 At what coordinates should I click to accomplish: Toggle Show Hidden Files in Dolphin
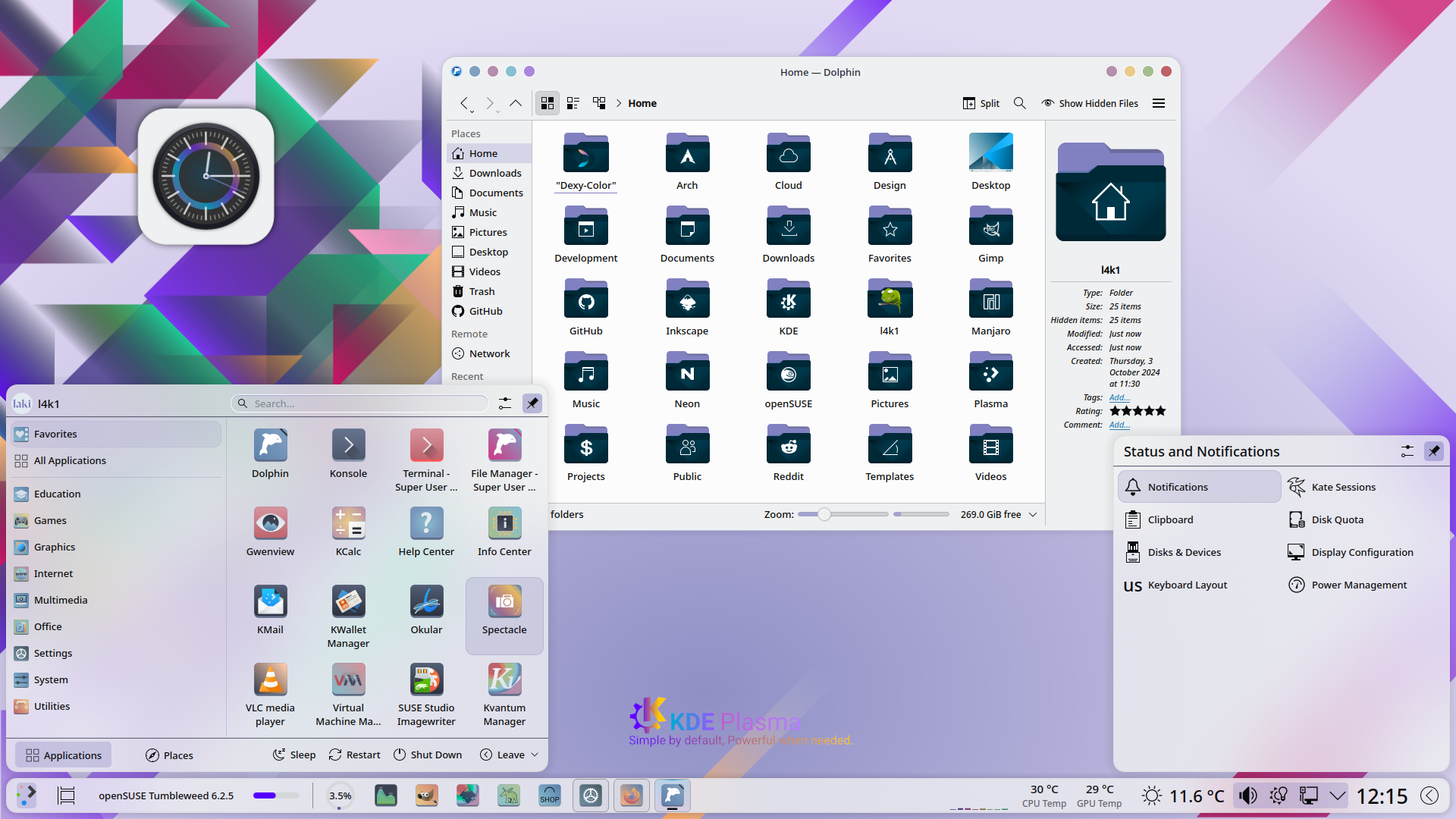point(1090,103)
